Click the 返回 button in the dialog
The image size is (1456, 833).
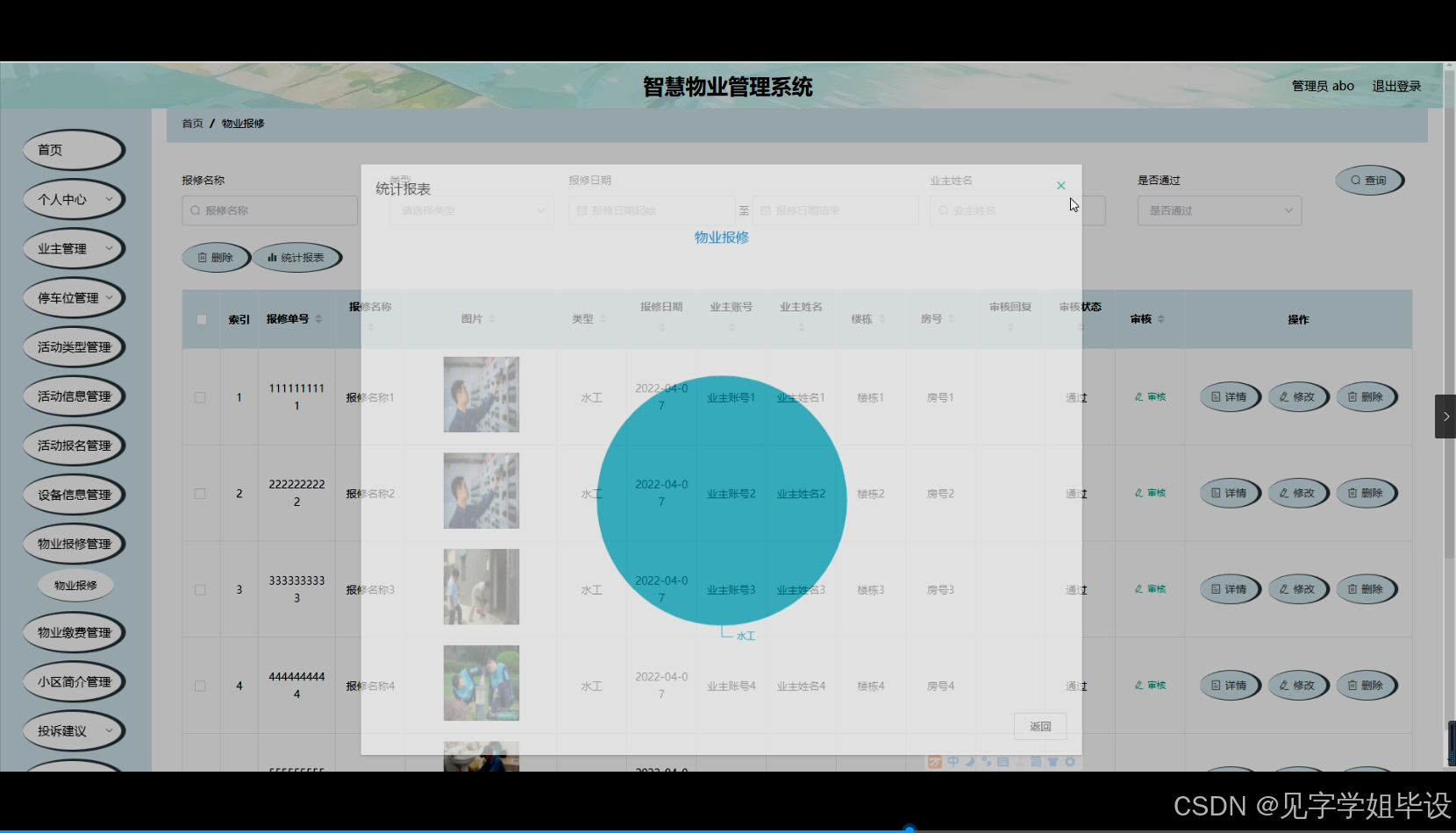(x=1040, y=726)
